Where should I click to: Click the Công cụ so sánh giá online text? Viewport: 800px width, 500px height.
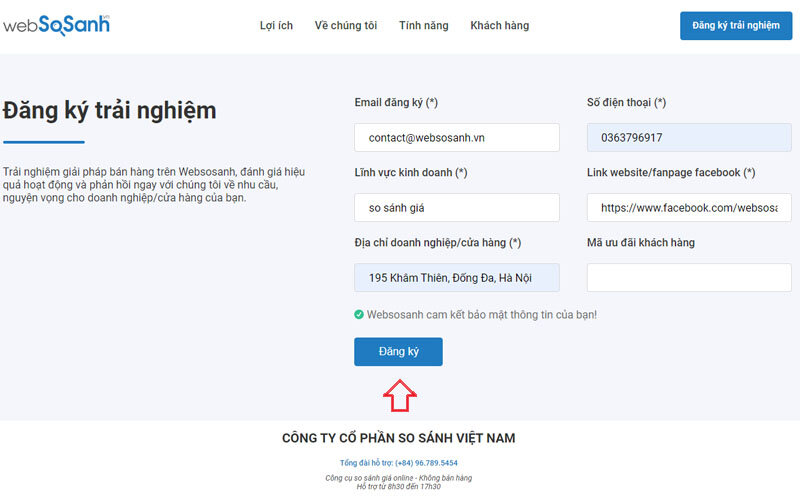click(398, 478)
